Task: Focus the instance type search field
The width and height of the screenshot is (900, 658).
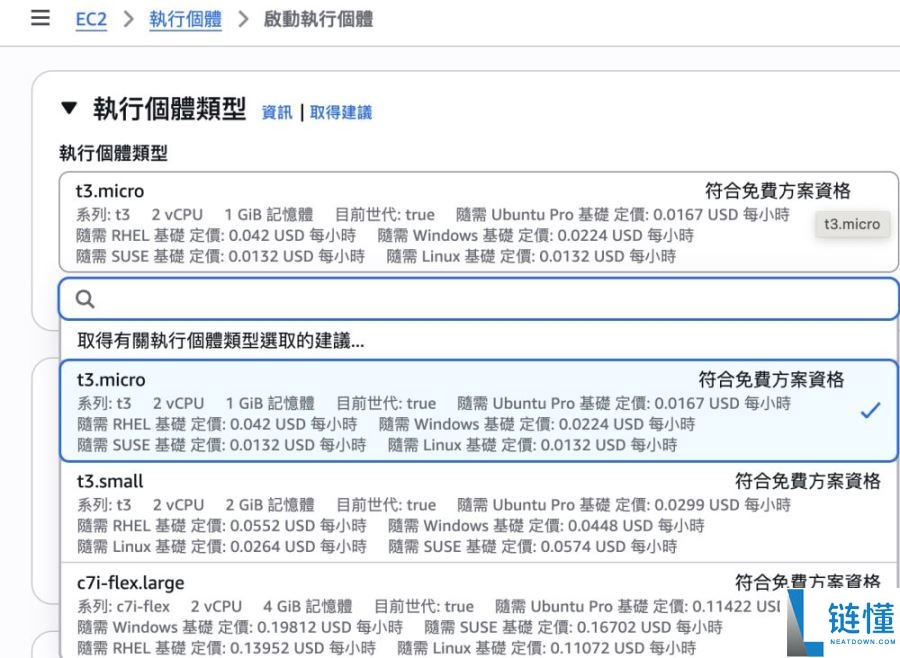Action: tap(478, 299)
